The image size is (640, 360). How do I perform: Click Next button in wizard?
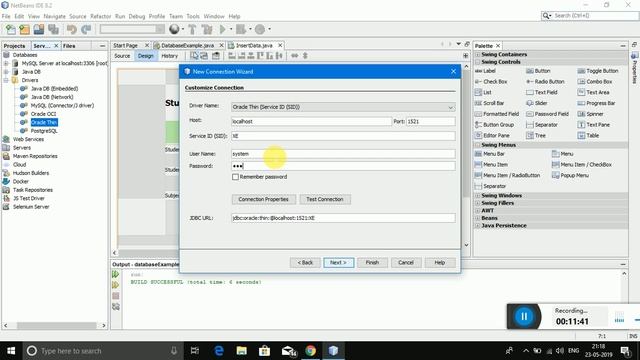(338, 262)
